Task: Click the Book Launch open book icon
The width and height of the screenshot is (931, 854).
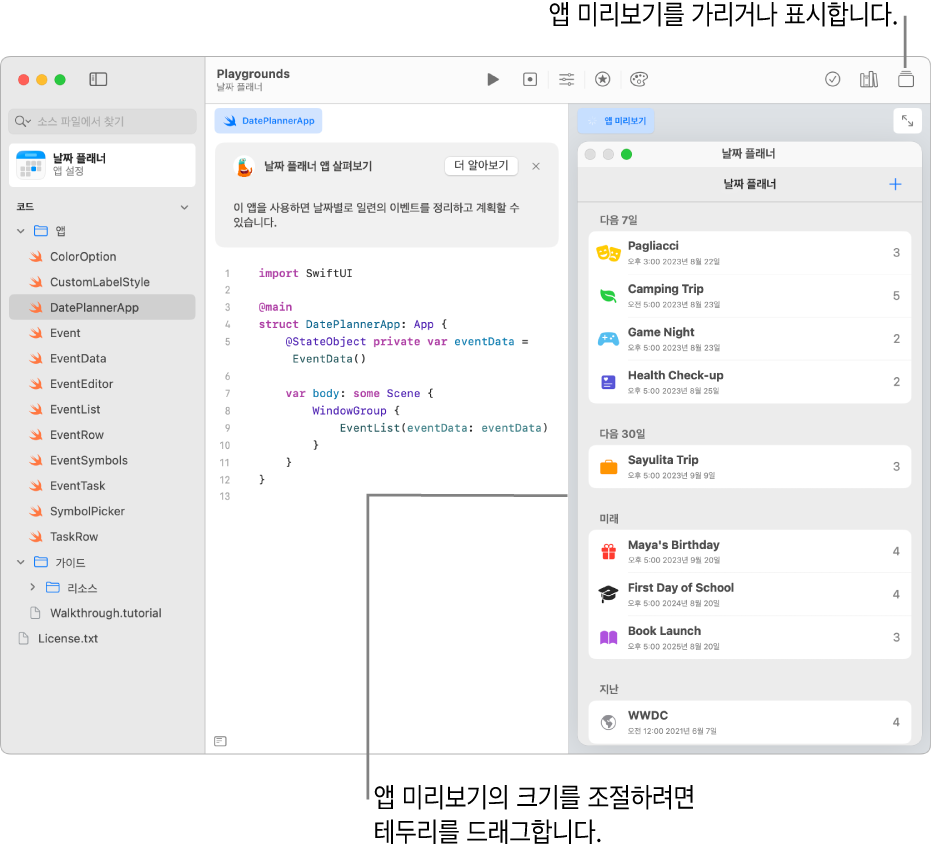Action: [609, 638]
